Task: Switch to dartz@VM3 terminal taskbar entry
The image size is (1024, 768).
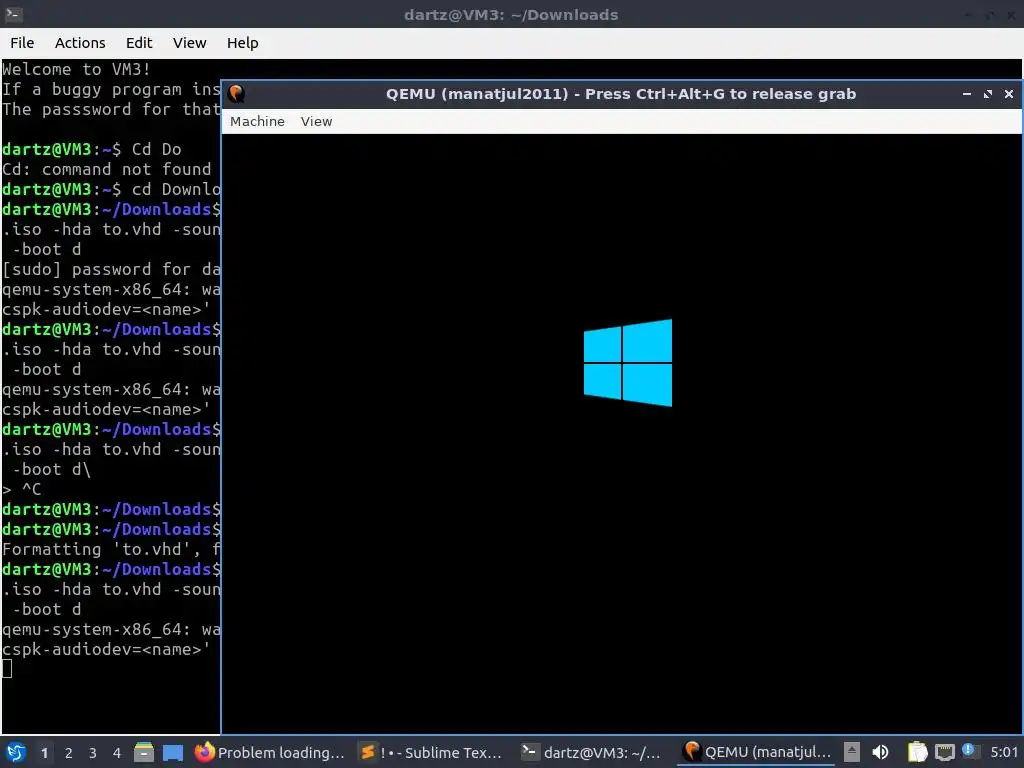Action: click(x=592, y=752)
